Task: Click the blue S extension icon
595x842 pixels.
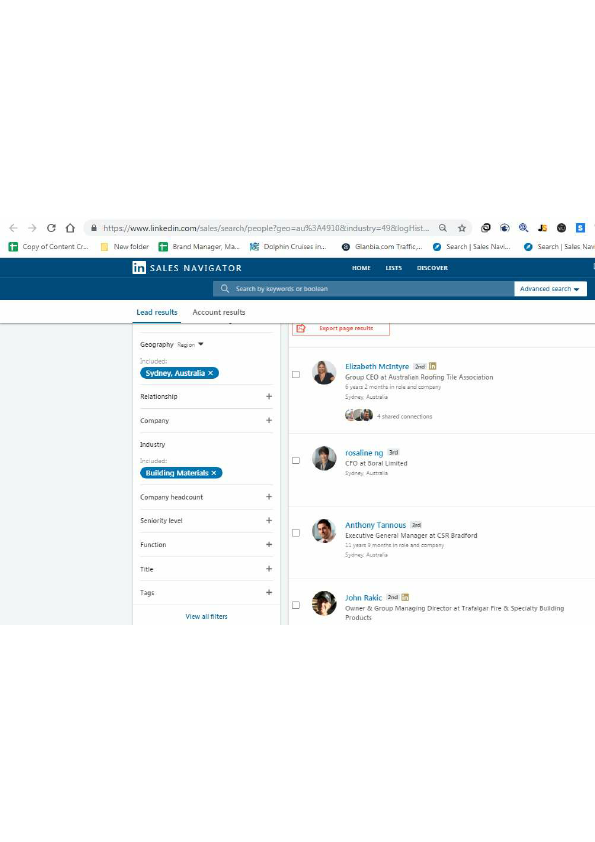Action: [580, 228]
